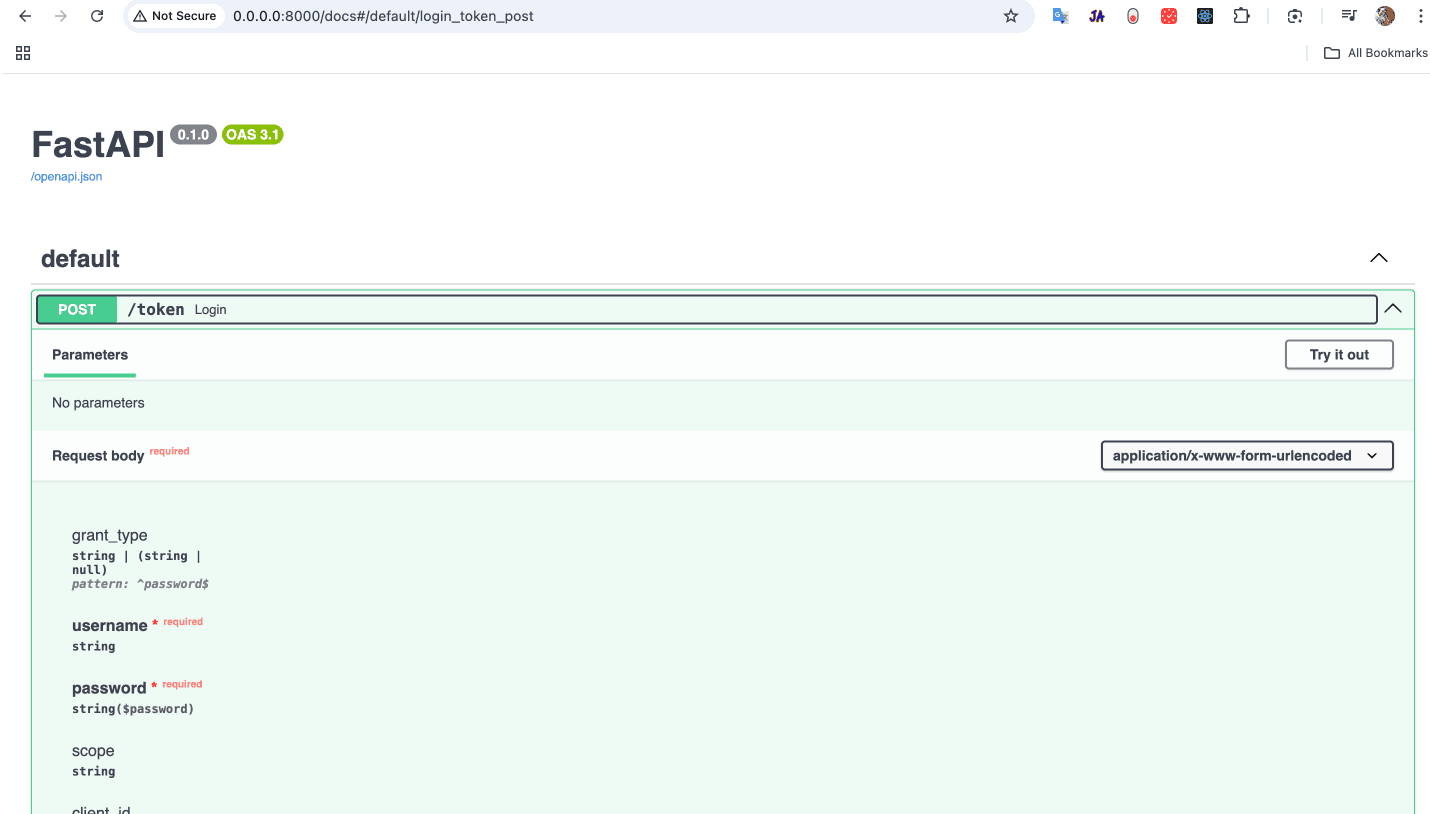1430x814 pixels.
Task: Click the chevron beside POST /token
Action: (1393, 310)
